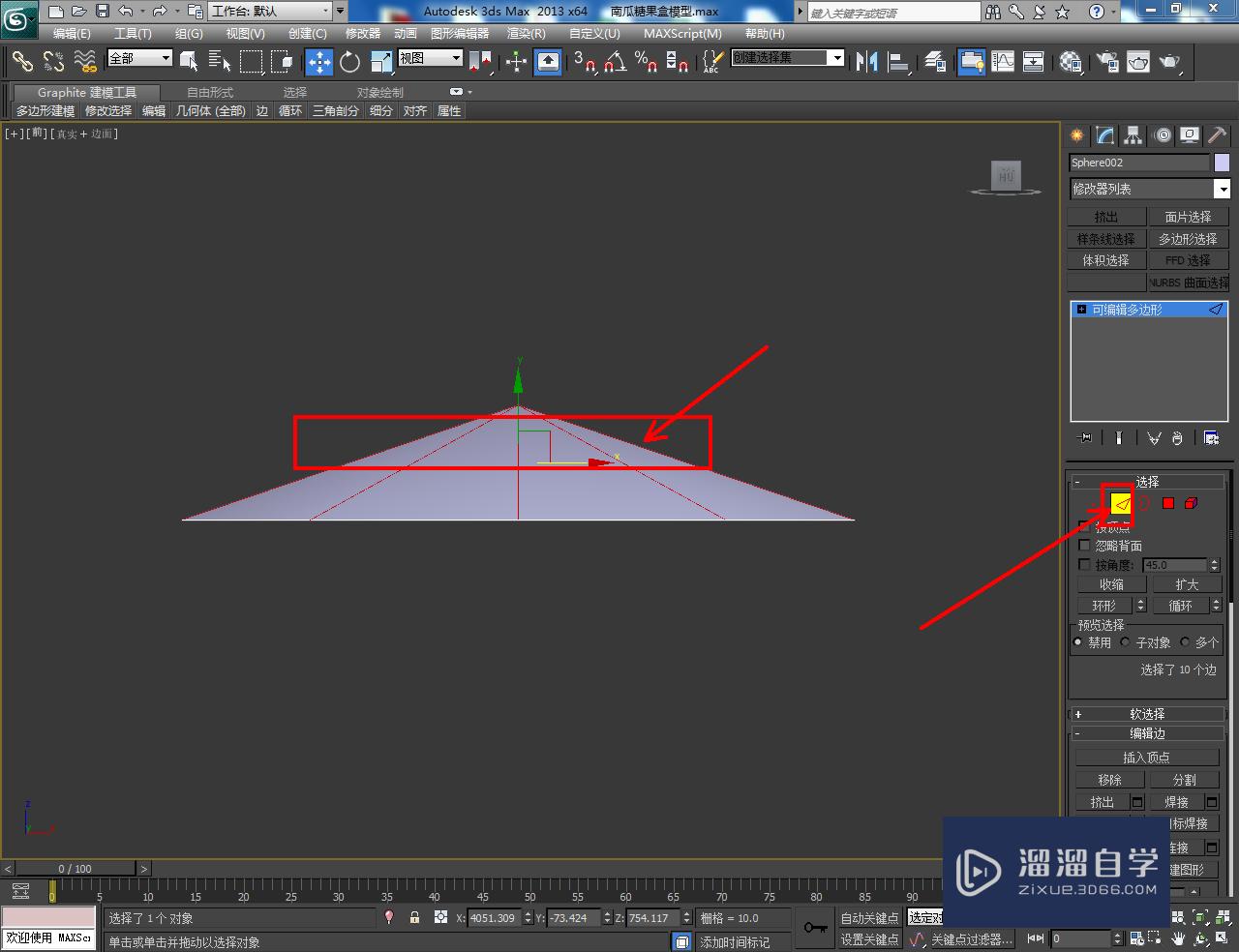Click Configure Modifier Sets icon

tap(1211, 438)
